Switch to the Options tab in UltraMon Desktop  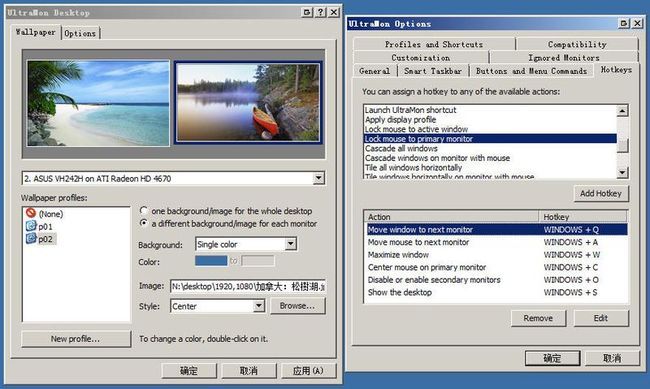tap(80, 33)
